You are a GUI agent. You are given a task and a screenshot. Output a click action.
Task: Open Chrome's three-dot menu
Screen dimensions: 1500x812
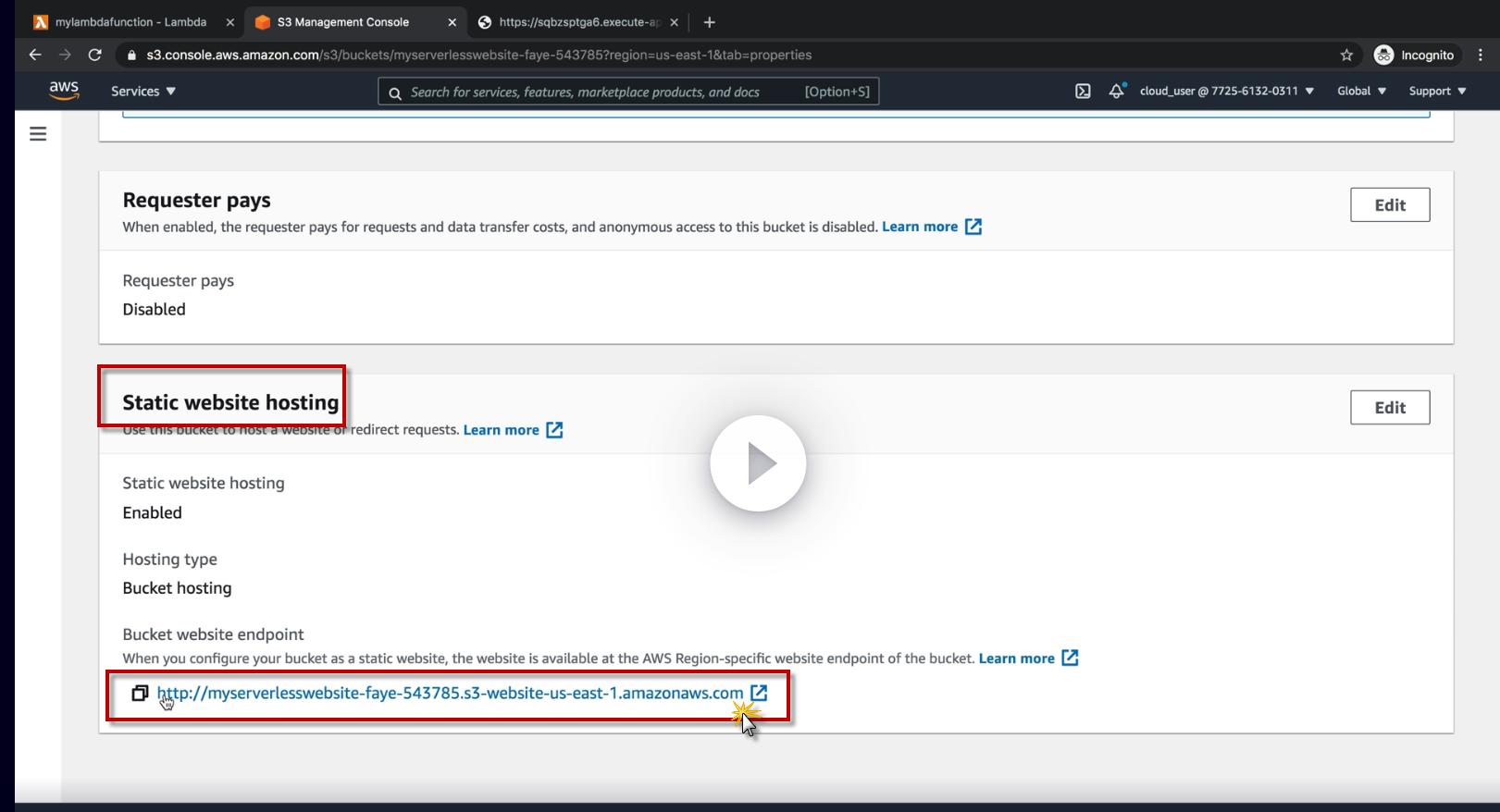(x=1481, y=55)
